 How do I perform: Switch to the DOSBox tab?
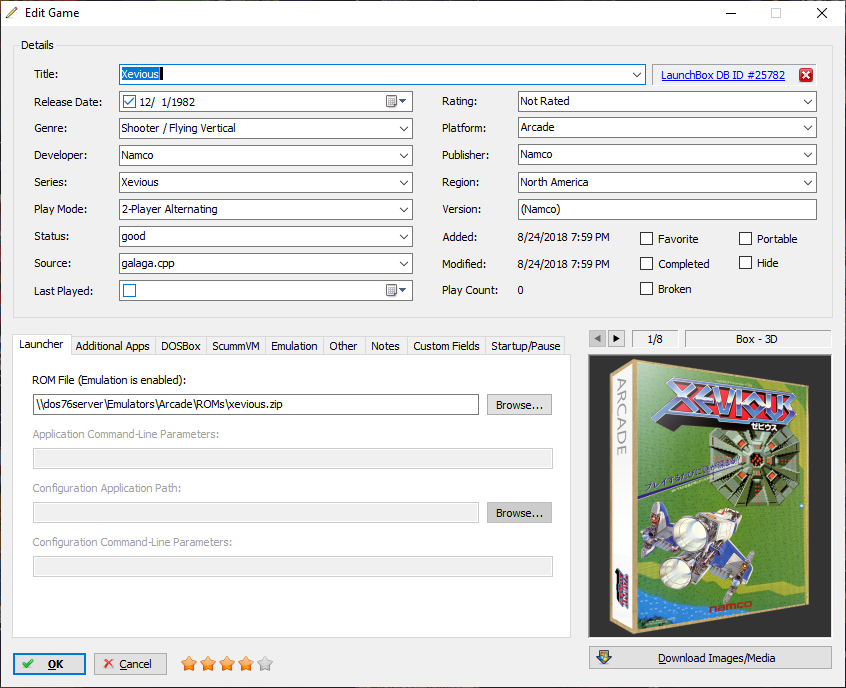pyautogui.click(x=181, y=346)
